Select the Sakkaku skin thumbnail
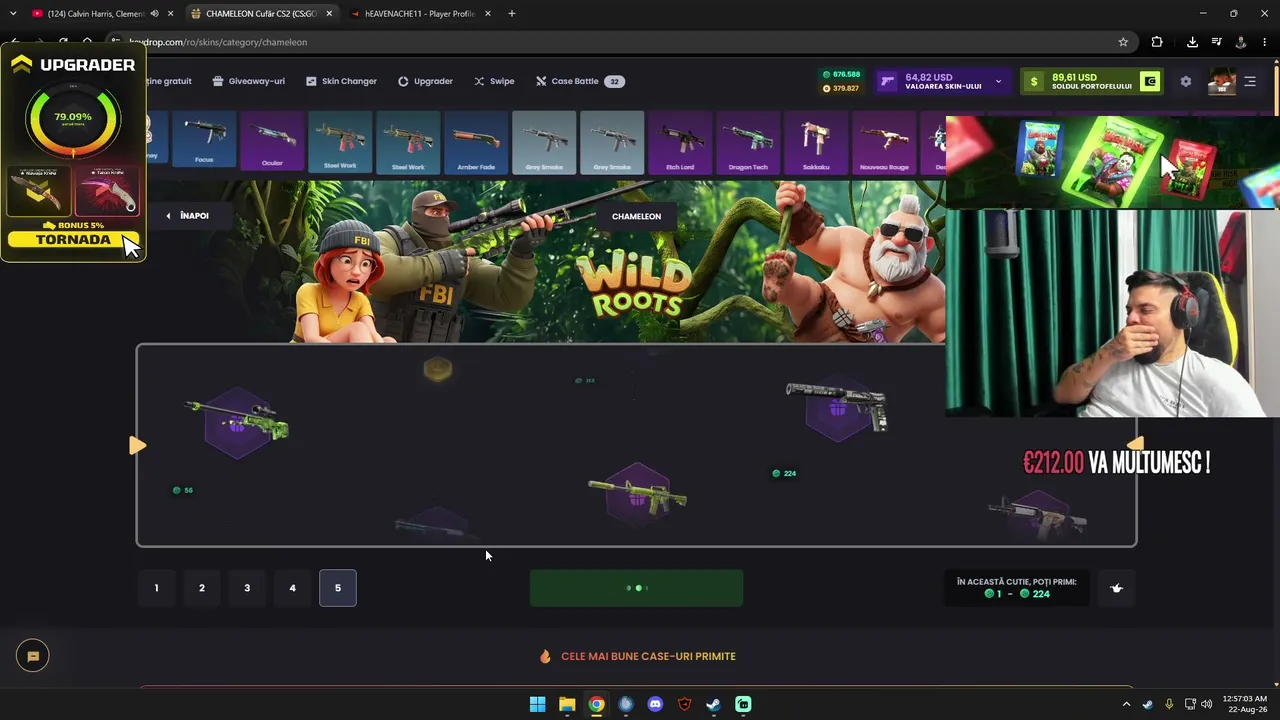The width and height of the screenshot is (1280, 720). pos(816,142)
